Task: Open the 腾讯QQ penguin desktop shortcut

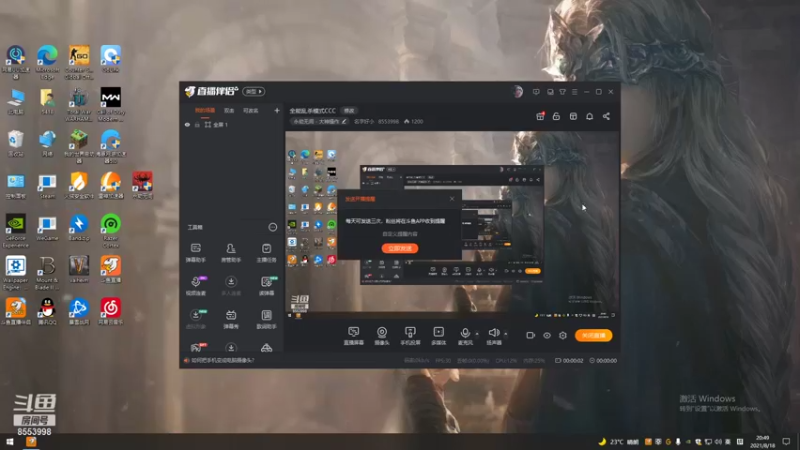Action: tap(47, 312)
